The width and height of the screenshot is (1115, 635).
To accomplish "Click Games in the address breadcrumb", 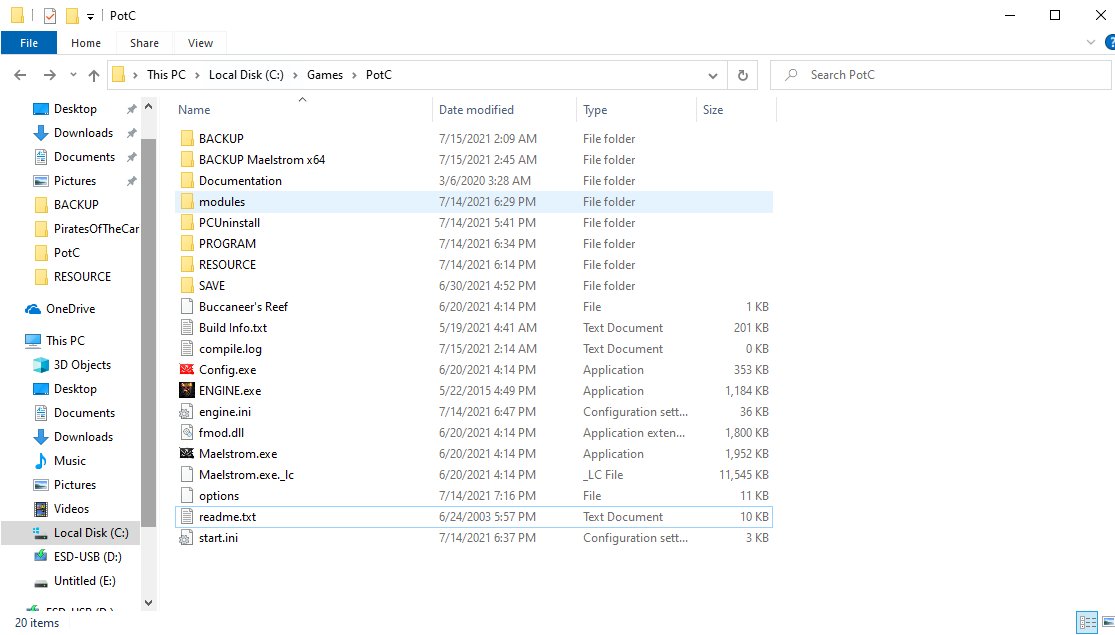I will [325, 75].
